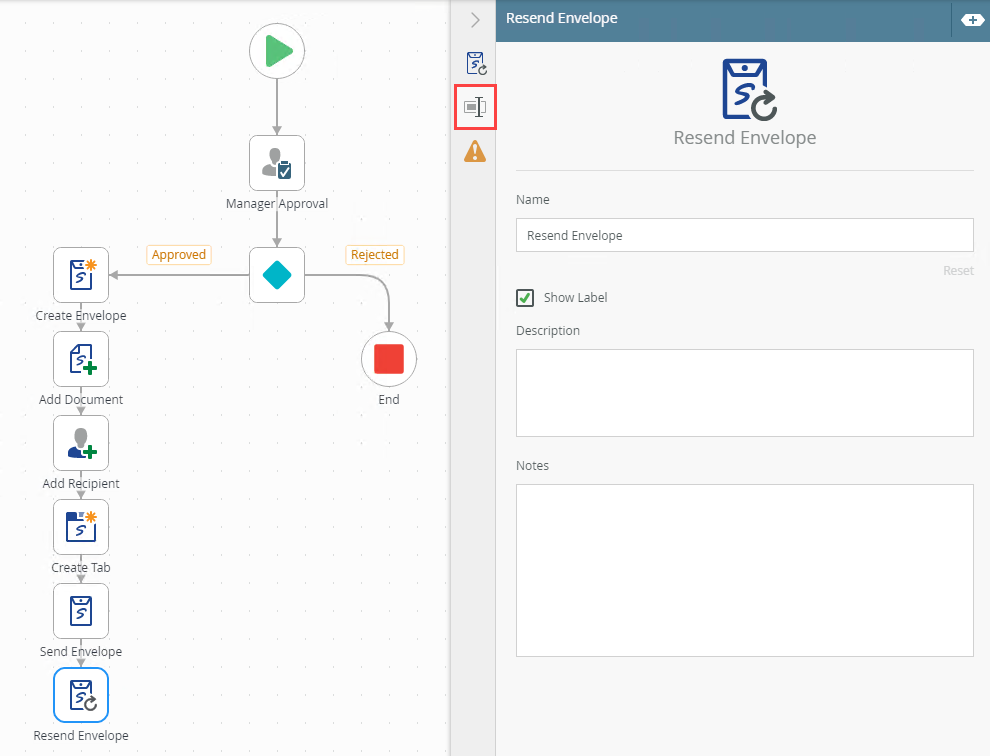This screenshot has width=990, height=756.
Task: Click the Rejected outcome label
Action: coord(375,255)
